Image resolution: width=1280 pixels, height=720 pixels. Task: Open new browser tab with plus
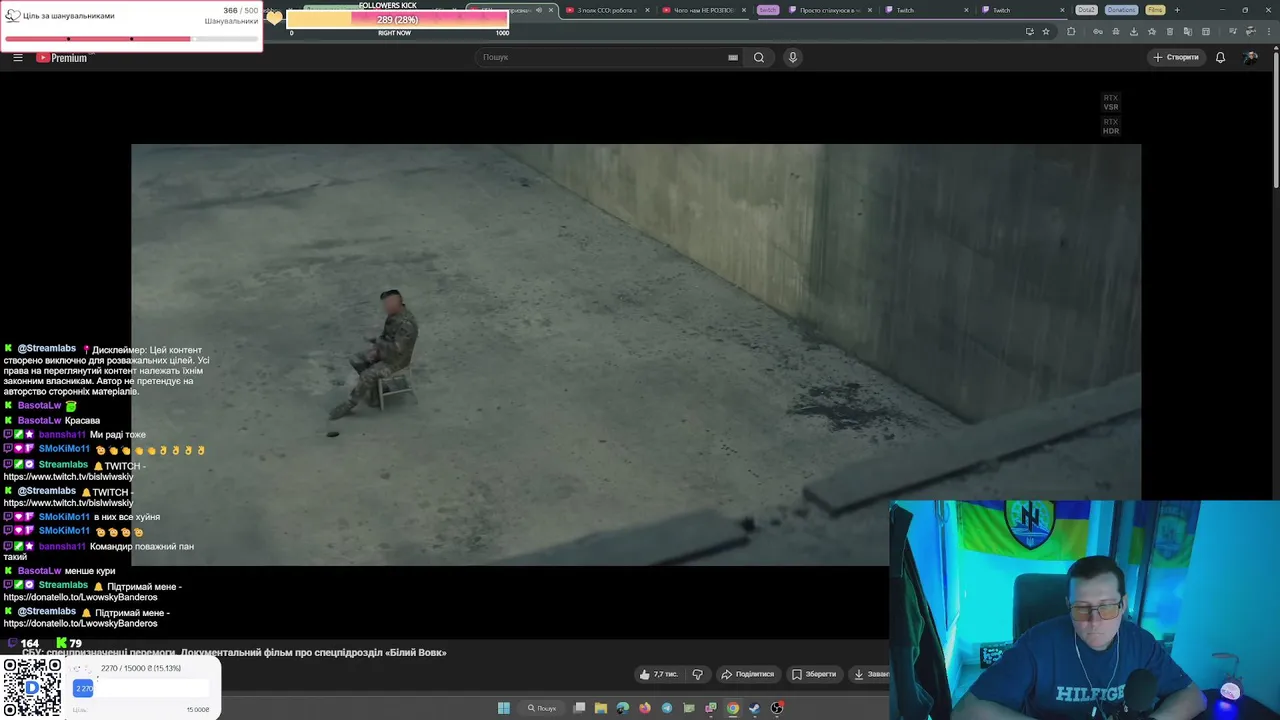[1177, 10]
